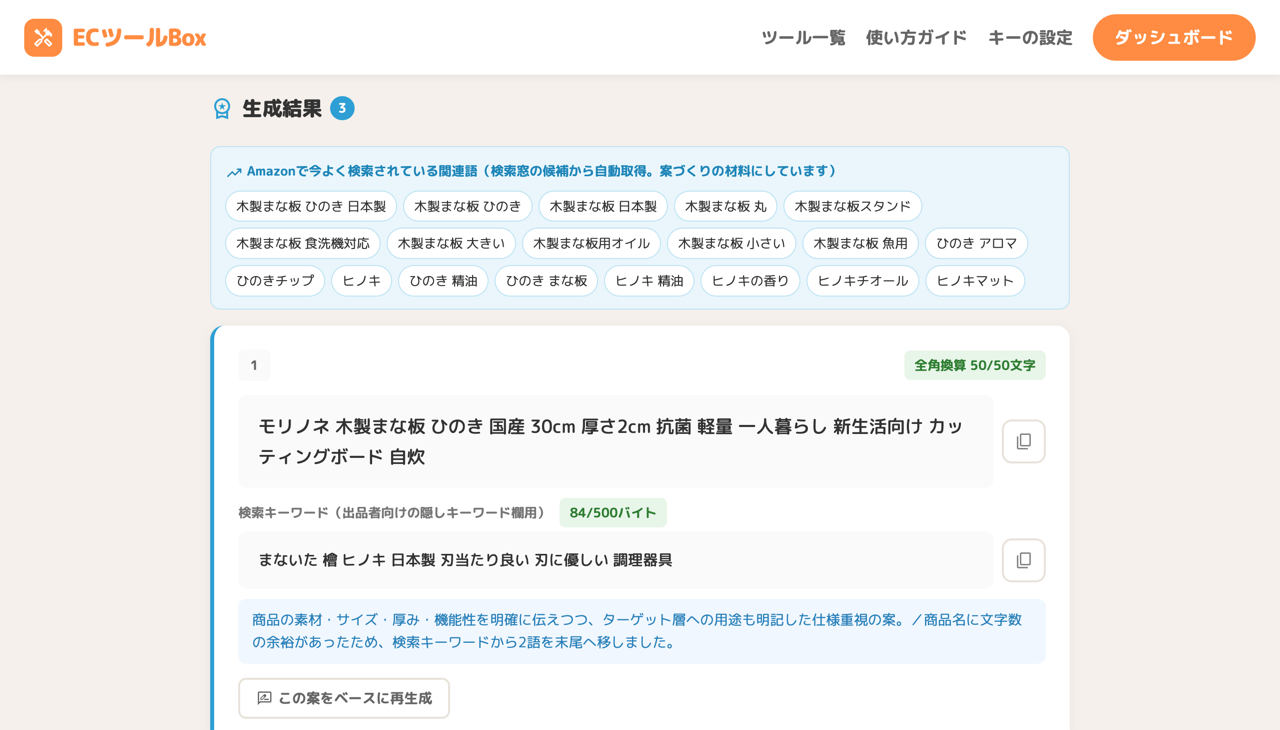Open ツール一覧 in the top navigation
The image size is (1280, 730).
point(803,37)
